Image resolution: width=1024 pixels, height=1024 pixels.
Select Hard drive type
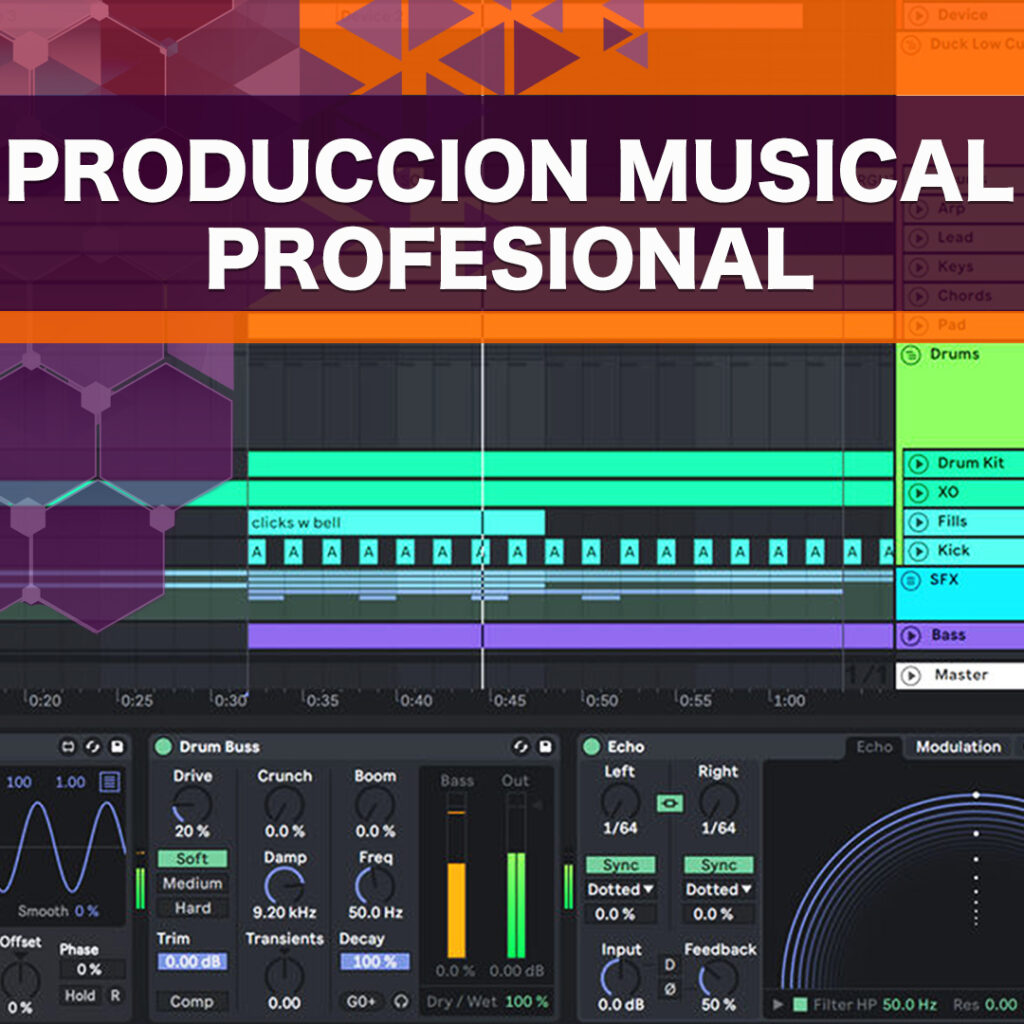(192, 908)
